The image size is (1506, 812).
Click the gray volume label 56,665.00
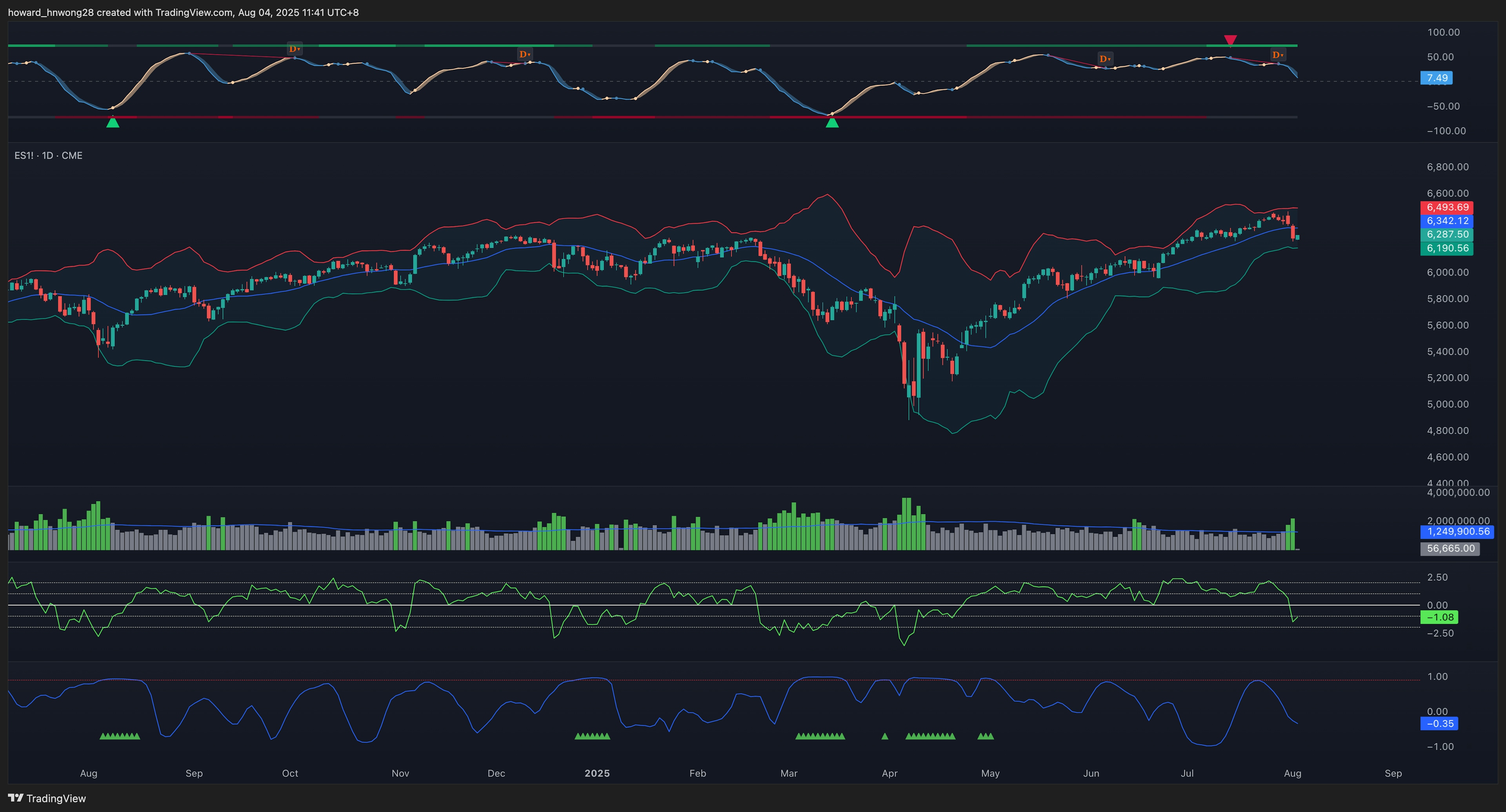(1450, 549)
